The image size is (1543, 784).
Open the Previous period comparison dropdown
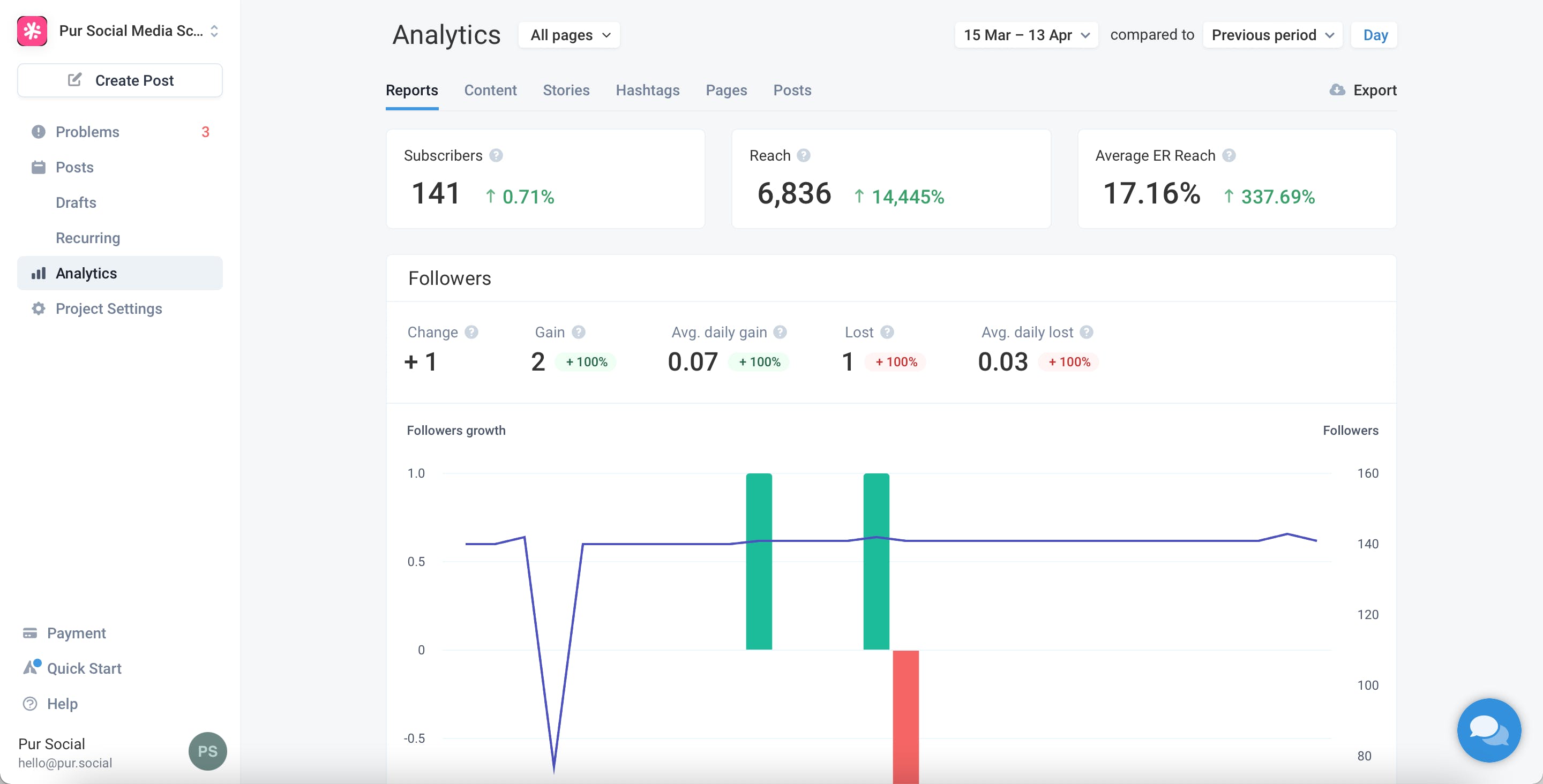click(x=1272, y=35)
